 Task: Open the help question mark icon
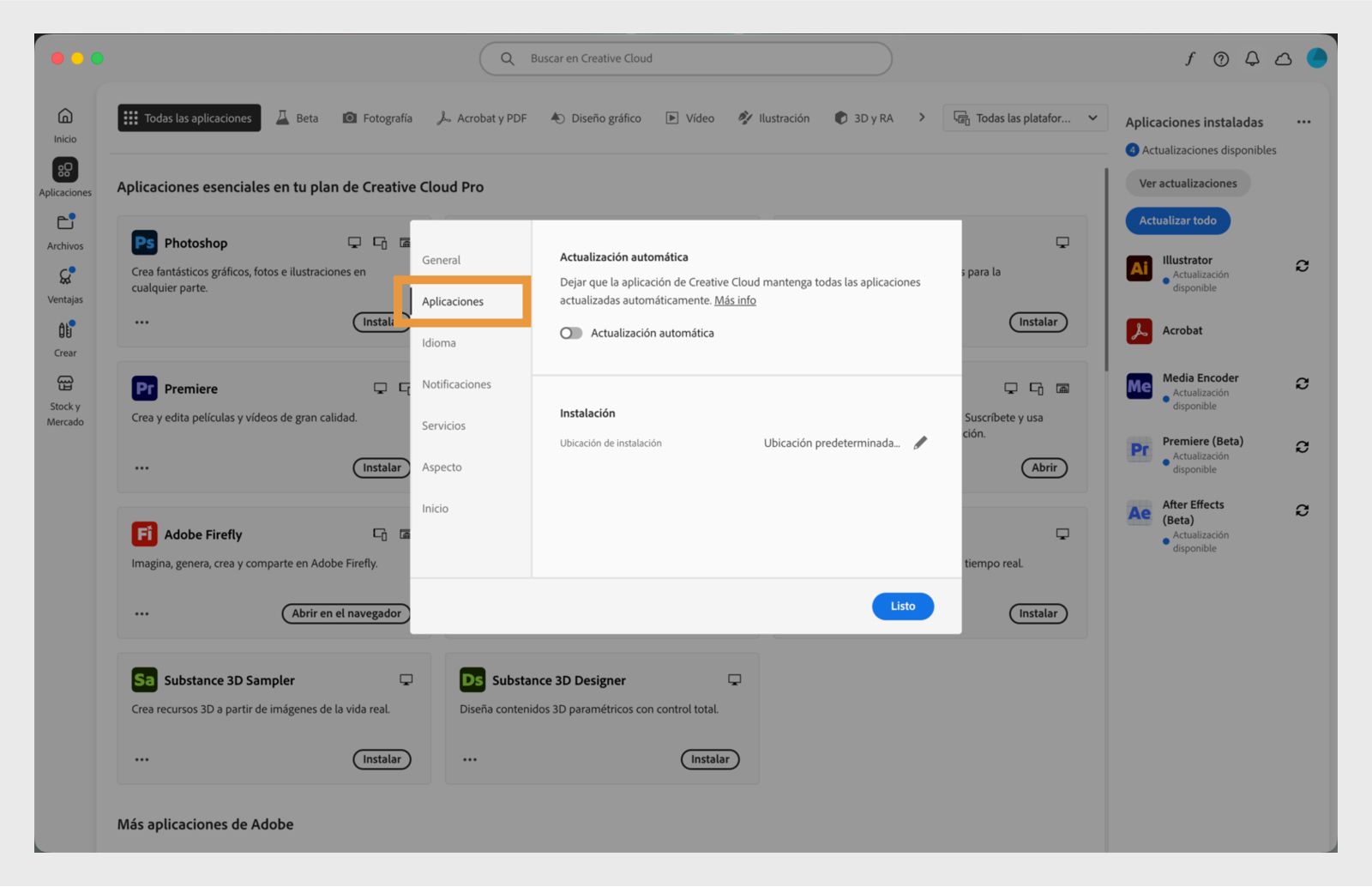(x=1221, y=58)
